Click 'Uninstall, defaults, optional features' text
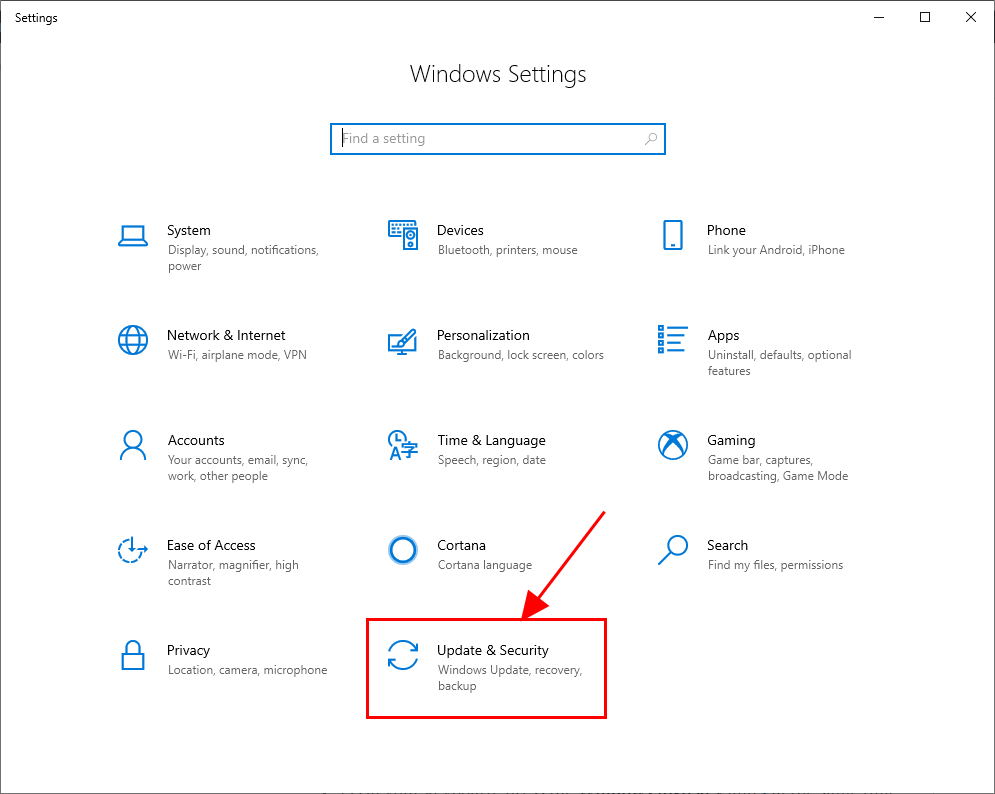The height and width of the screenshot is (794, 995). pyautogui.click(x=779, y=362)
